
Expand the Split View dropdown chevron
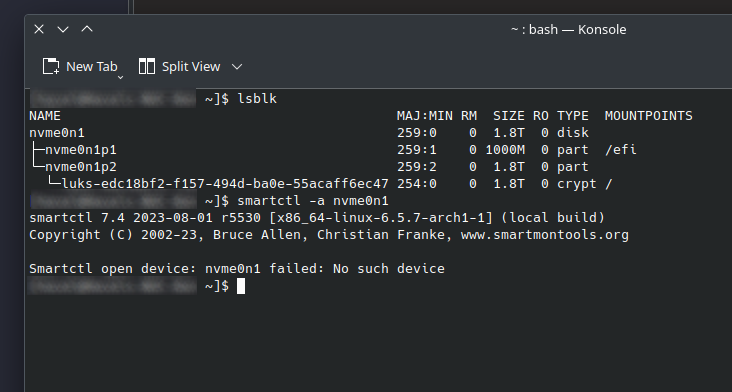[x=237, y=67]
